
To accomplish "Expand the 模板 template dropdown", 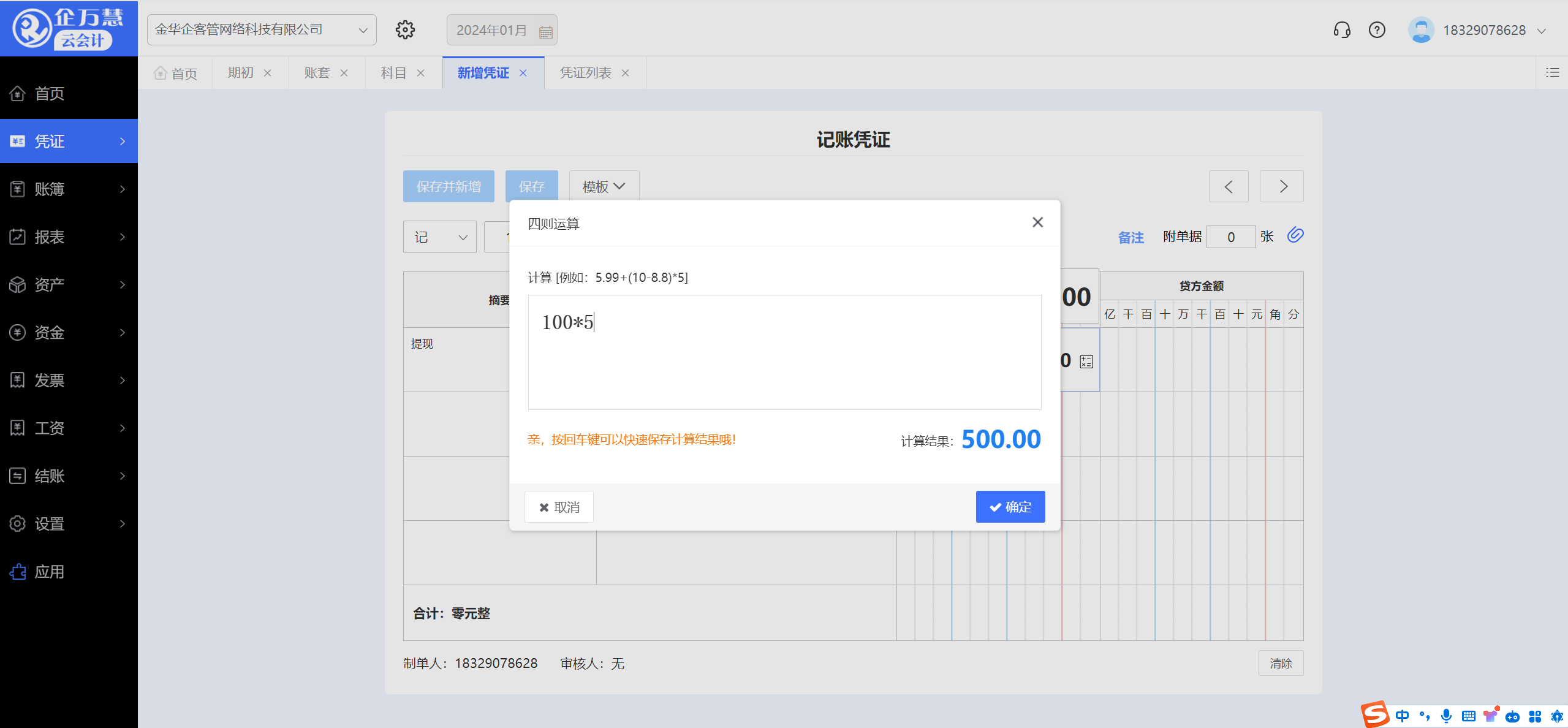I will click(x=604, y=186).
